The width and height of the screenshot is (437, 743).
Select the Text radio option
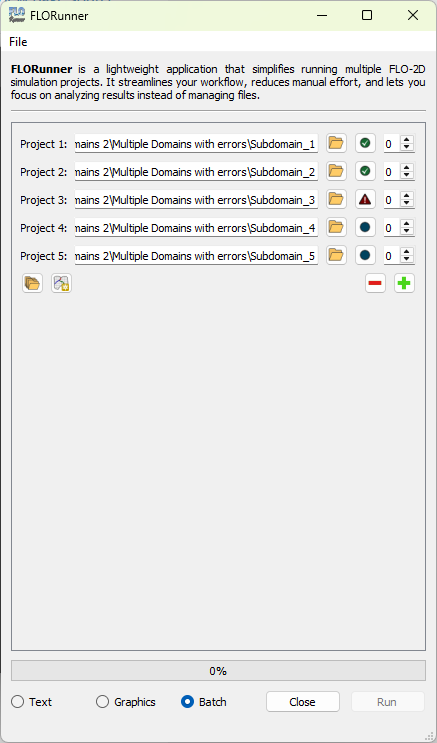tap(31, 702)
